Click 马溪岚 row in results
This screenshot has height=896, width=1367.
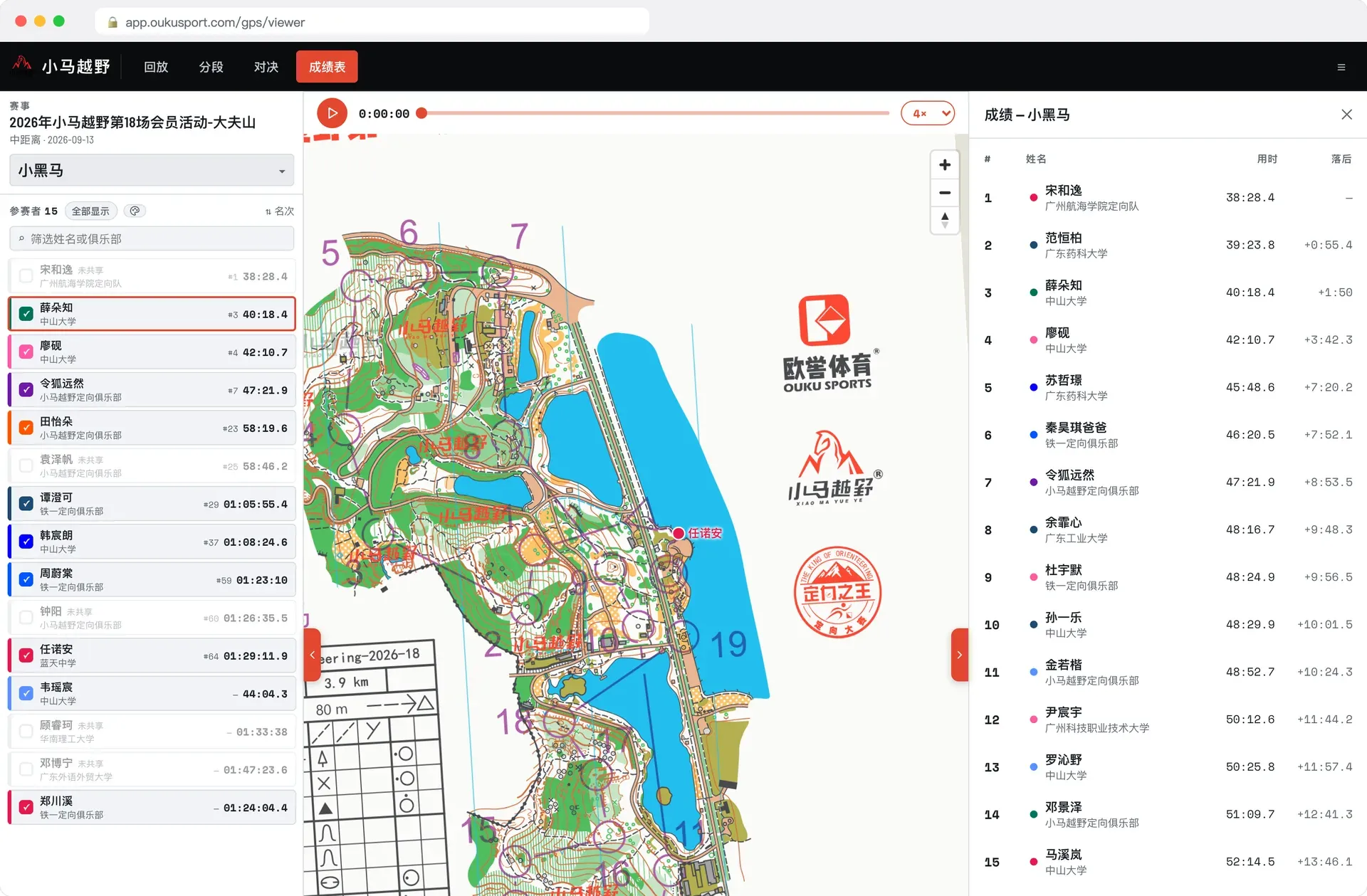[x=1168, y=862]
